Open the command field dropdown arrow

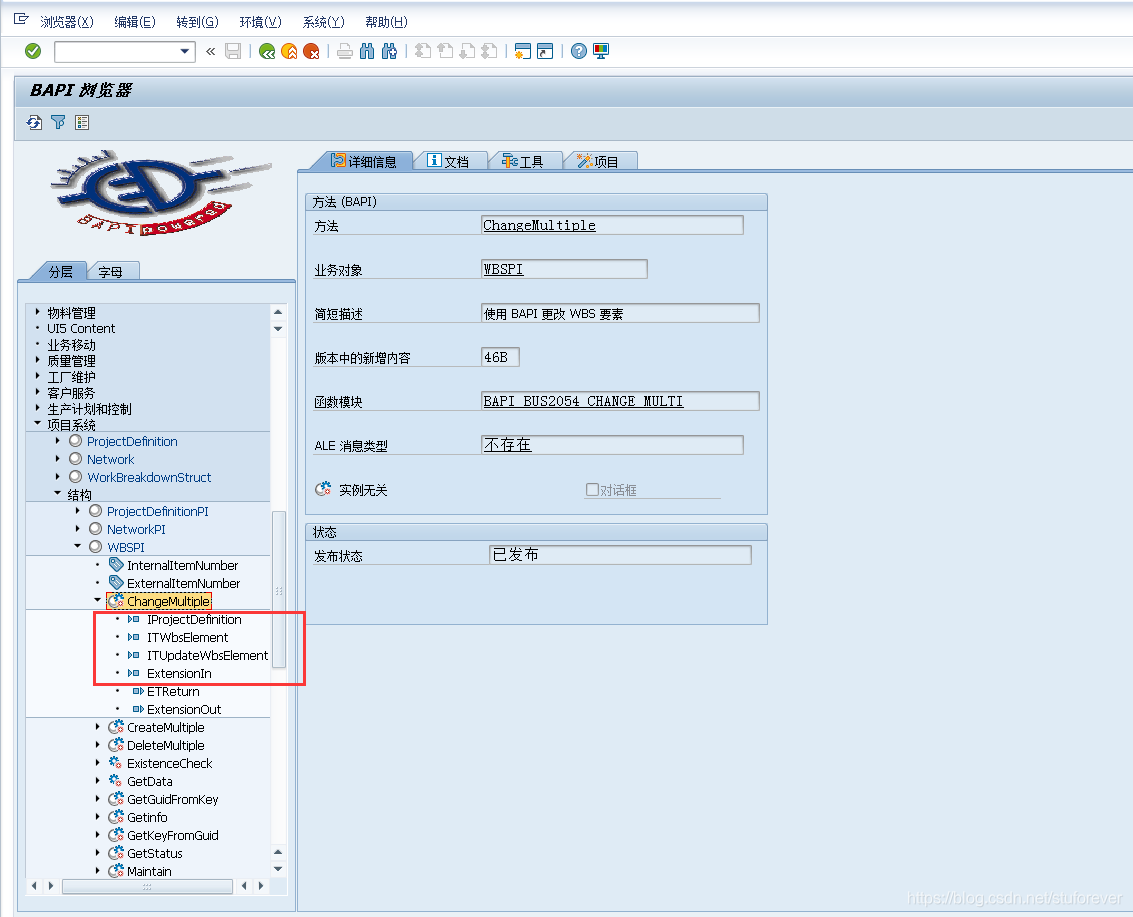pyautogui.click(x=184, y=51)
